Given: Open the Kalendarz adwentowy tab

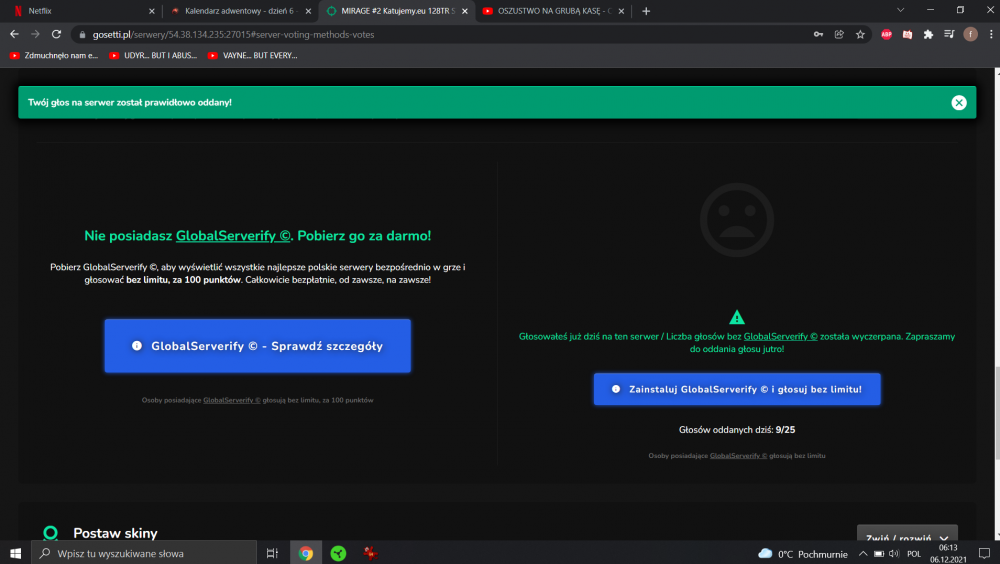Looking at the screenshot, I should pos(239,11).
